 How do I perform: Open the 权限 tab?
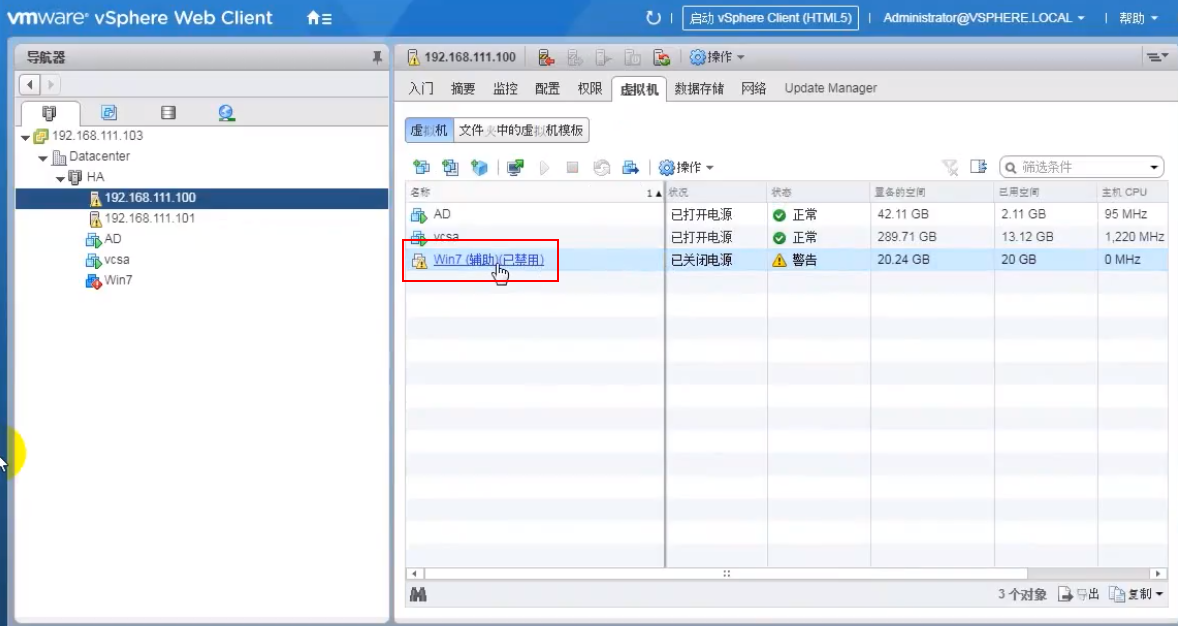(590, 88)
